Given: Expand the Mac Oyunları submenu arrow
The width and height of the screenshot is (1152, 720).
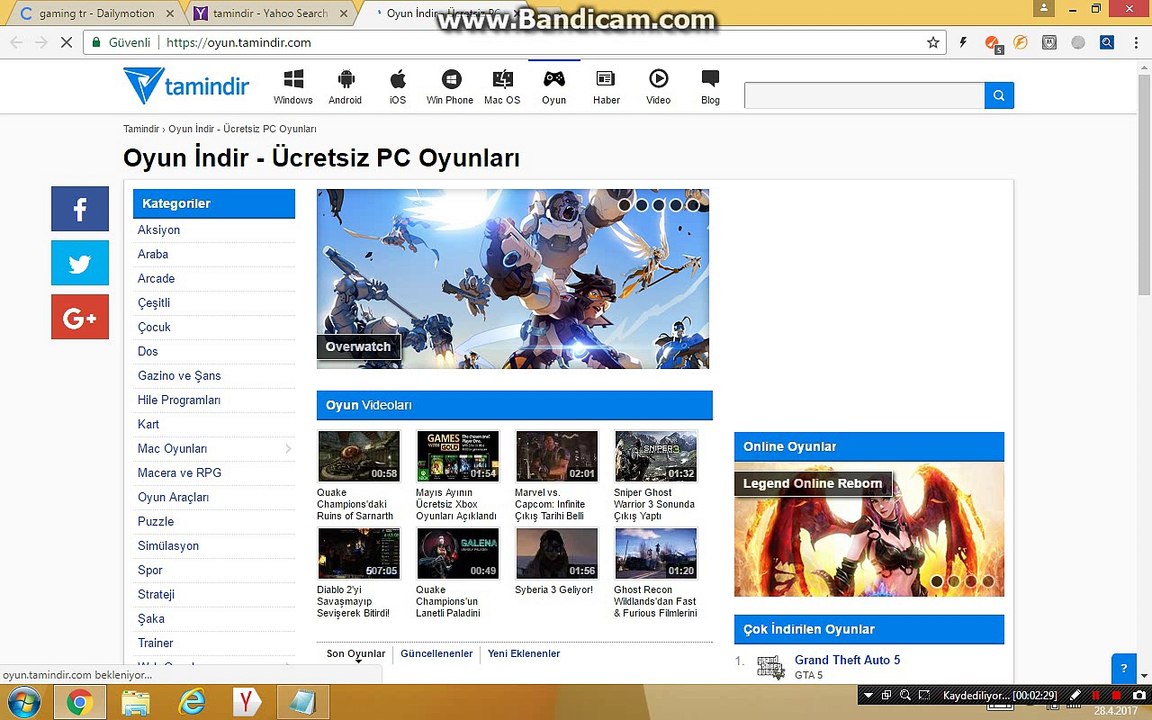Looking at the screenshot, I should coord(288,449).
